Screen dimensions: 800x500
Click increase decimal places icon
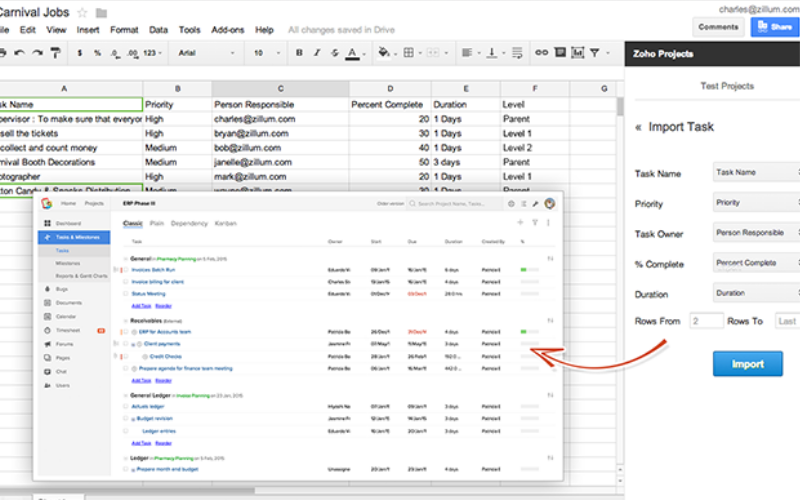(x=133, y=53)
